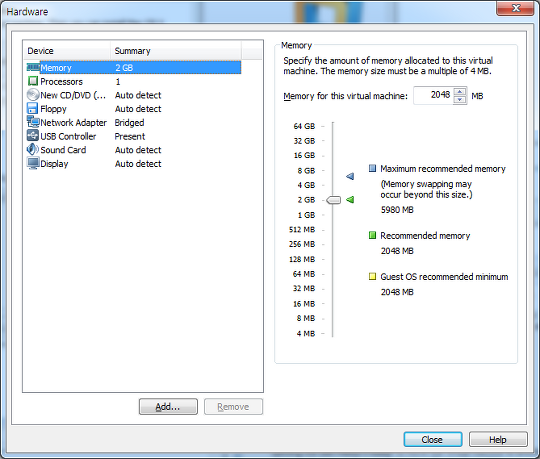The height and width of the screenshot is (459, 540).
Task: Select the Network Adapter device row
Action: [134, 123]
